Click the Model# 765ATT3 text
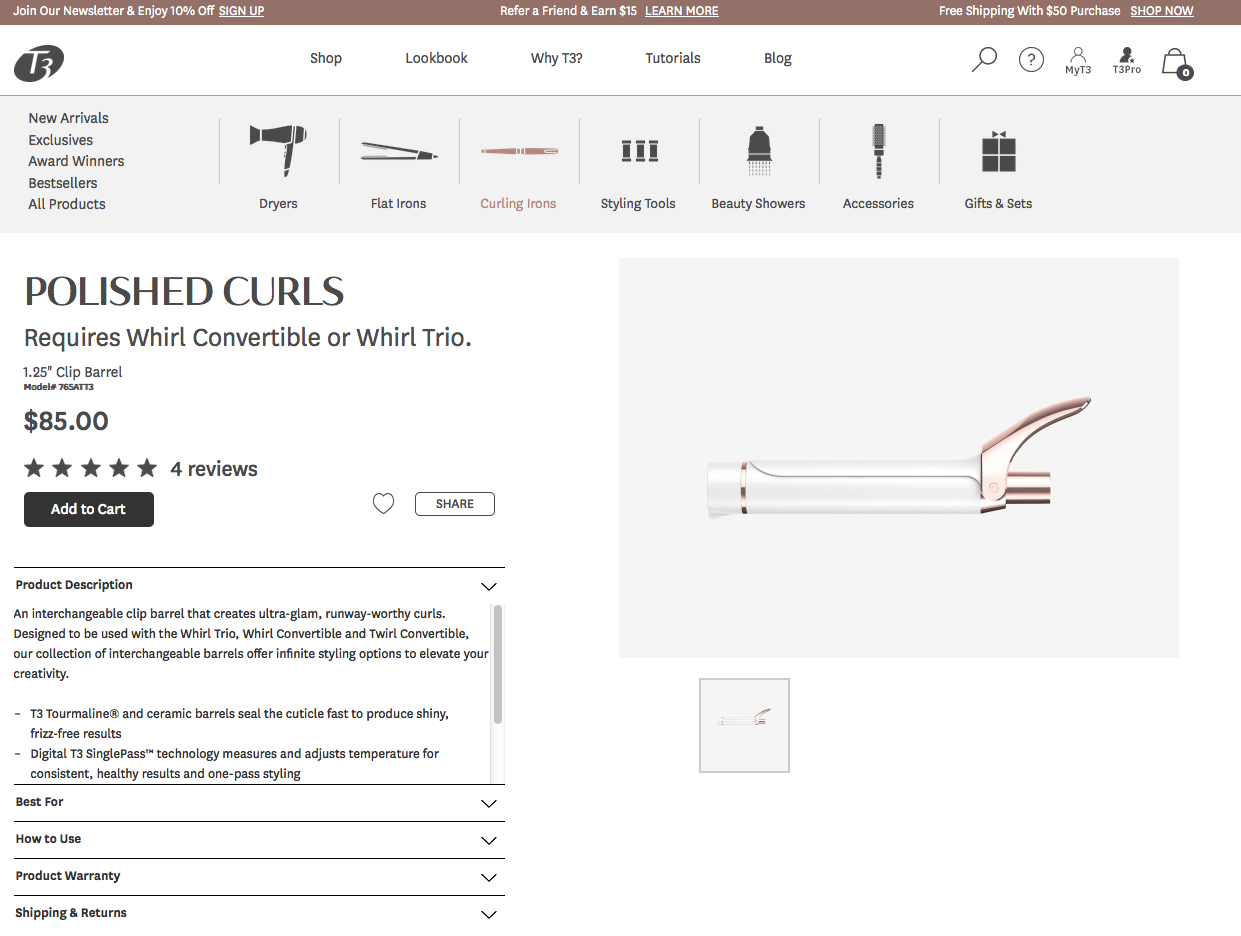 (59, 387)
